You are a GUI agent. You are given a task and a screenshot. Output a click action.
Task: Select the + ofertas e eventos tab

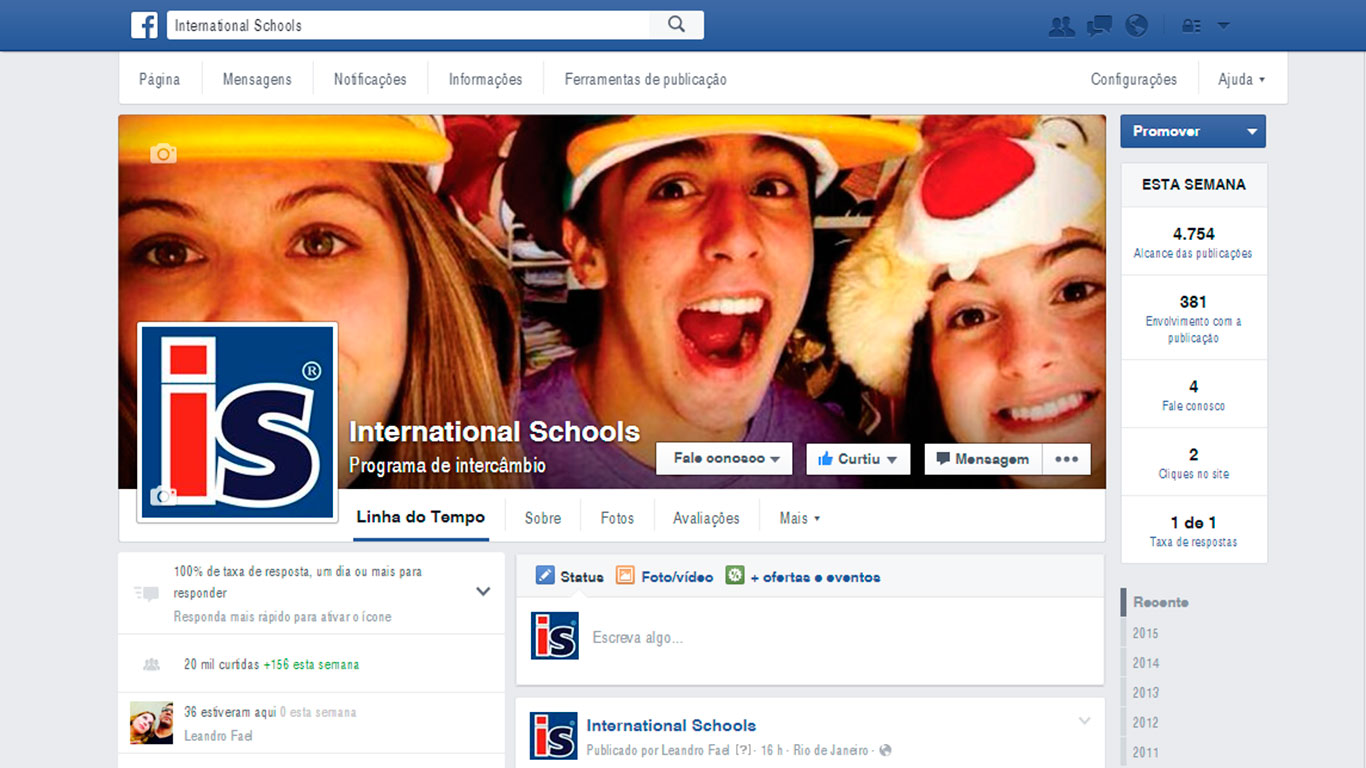(x=803, y=576)
